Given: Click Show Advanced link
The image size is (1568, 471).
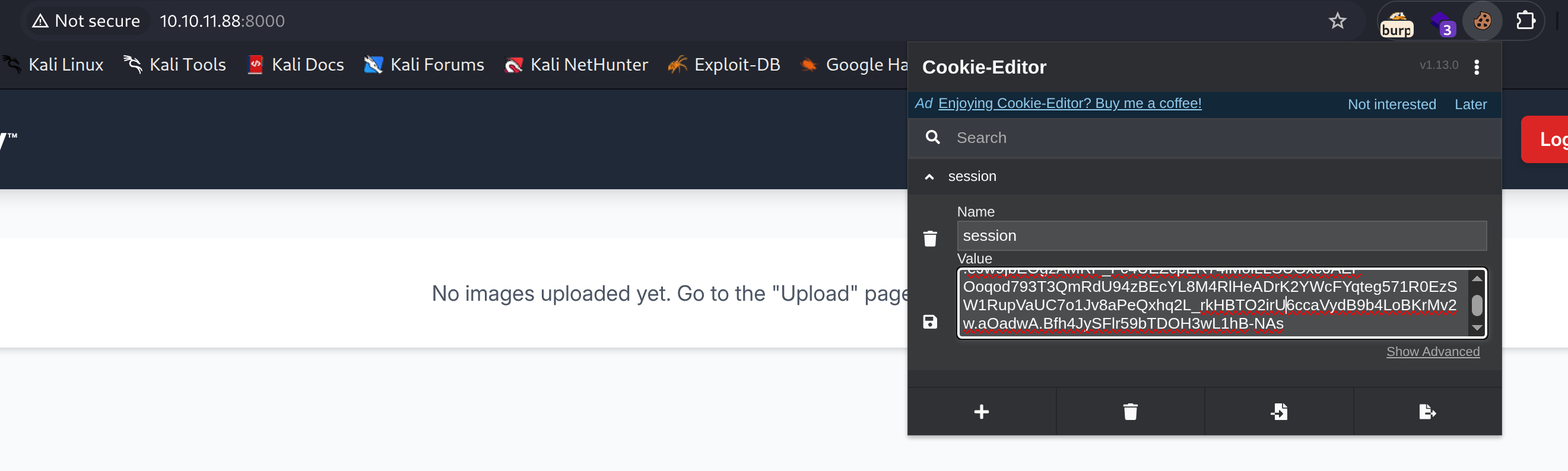Looking at the screenshot, I should click(1432, 352).
